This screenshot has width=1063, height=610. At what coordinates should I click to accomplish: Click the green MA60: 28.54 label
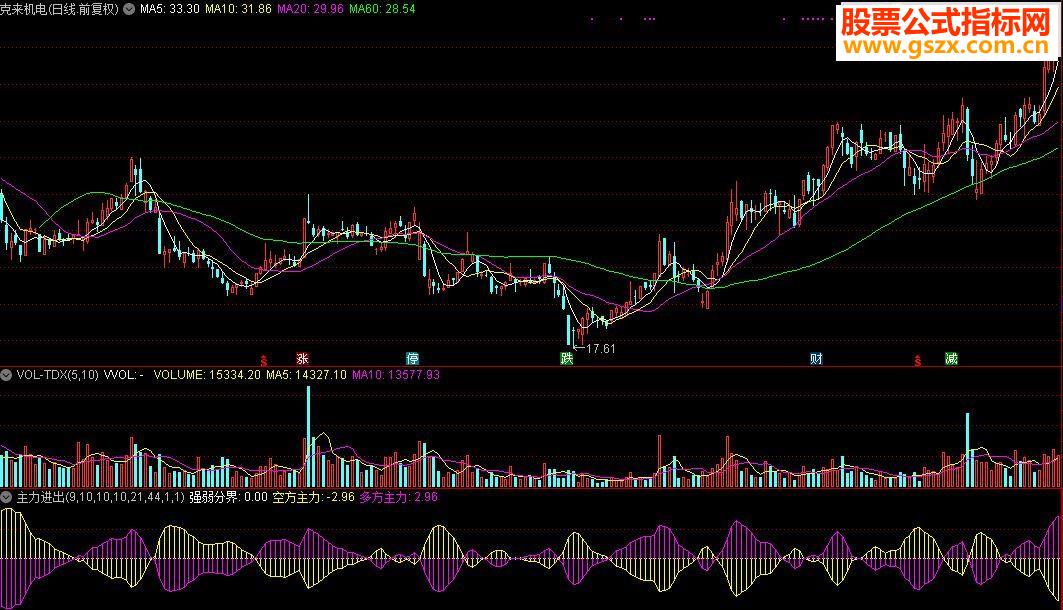382,9
